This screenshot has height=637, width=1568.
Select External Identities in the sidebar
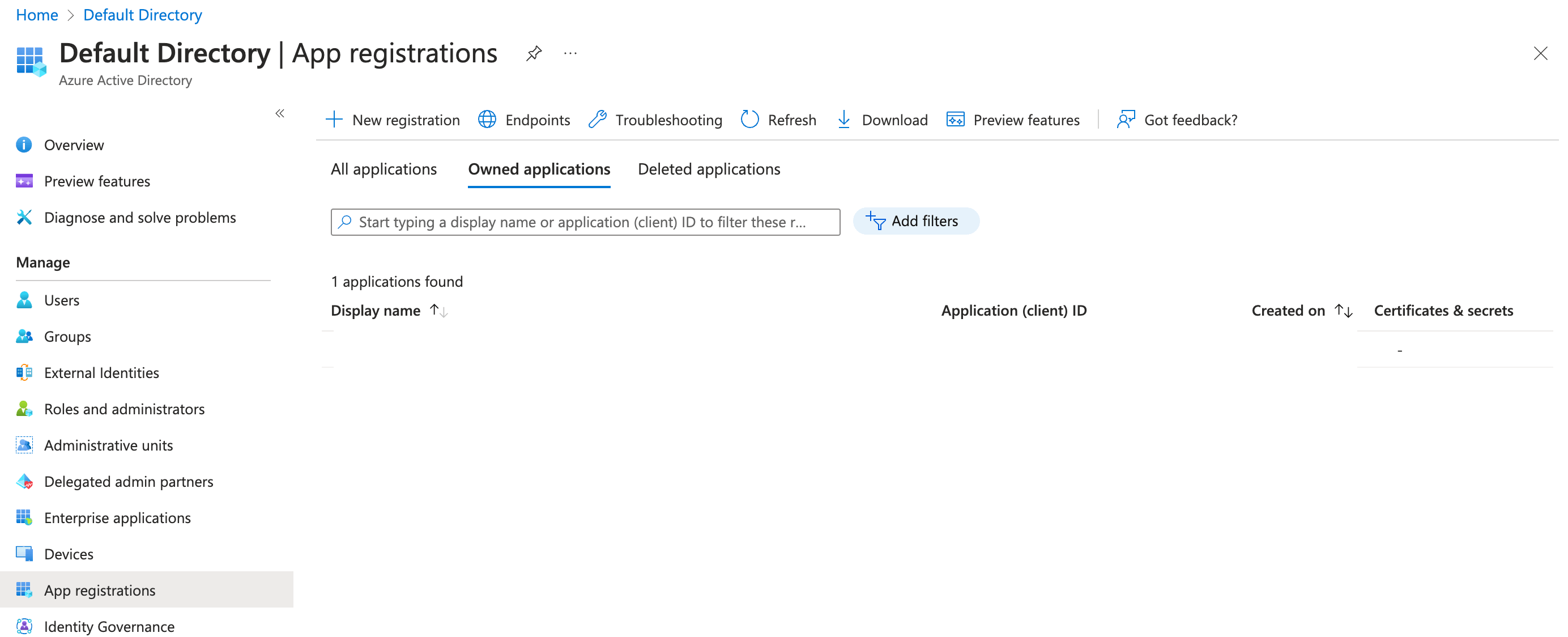point(101,372)
